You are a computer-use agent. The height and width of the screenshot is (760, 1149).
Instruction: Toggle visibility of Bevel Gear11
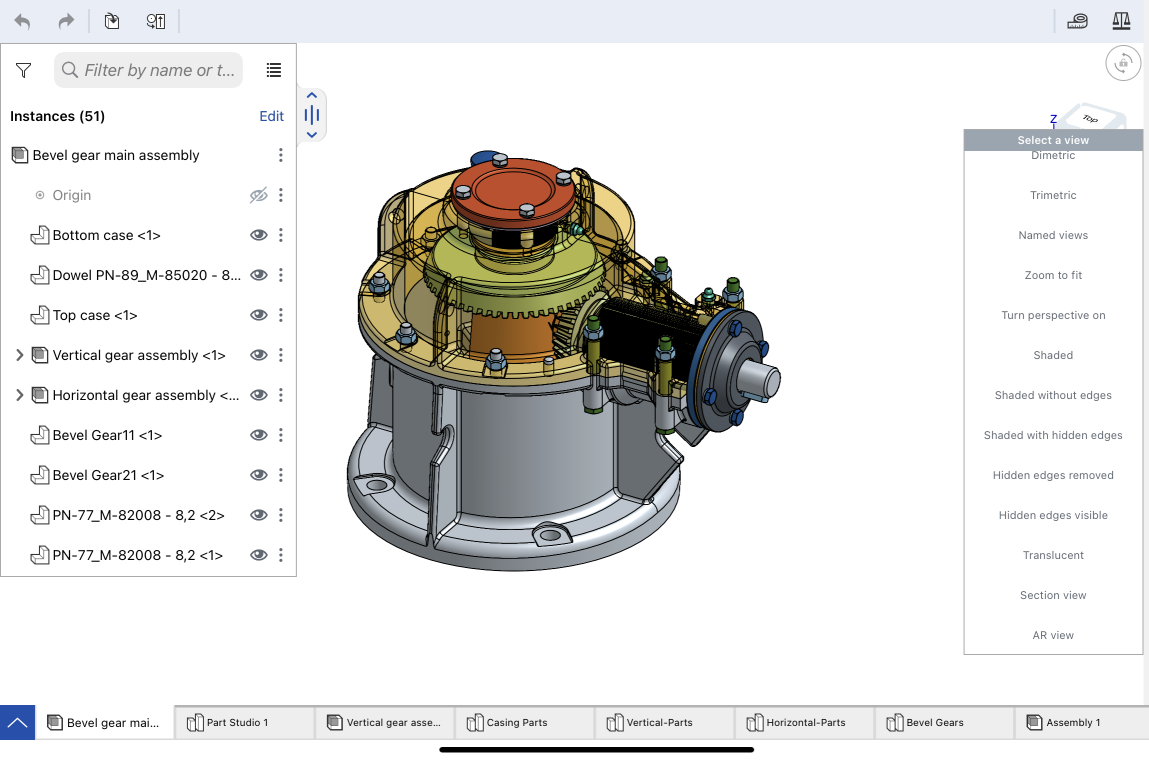click(259, 435)
